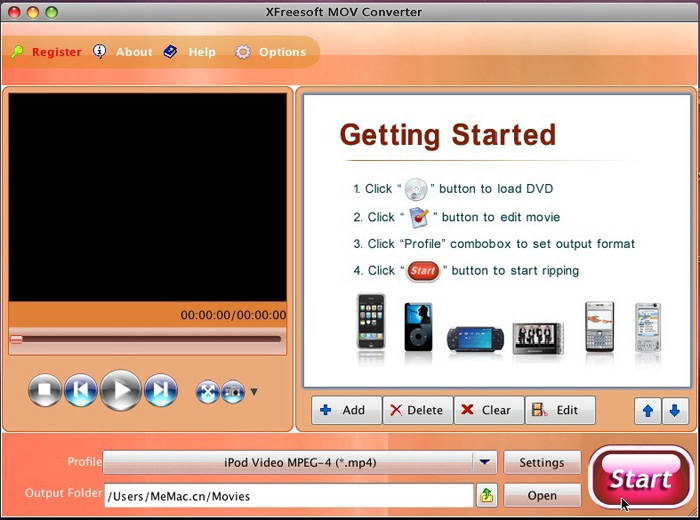
Task: Open the Settings dialog
Action: pyautogui.click(x=542, y=462)
